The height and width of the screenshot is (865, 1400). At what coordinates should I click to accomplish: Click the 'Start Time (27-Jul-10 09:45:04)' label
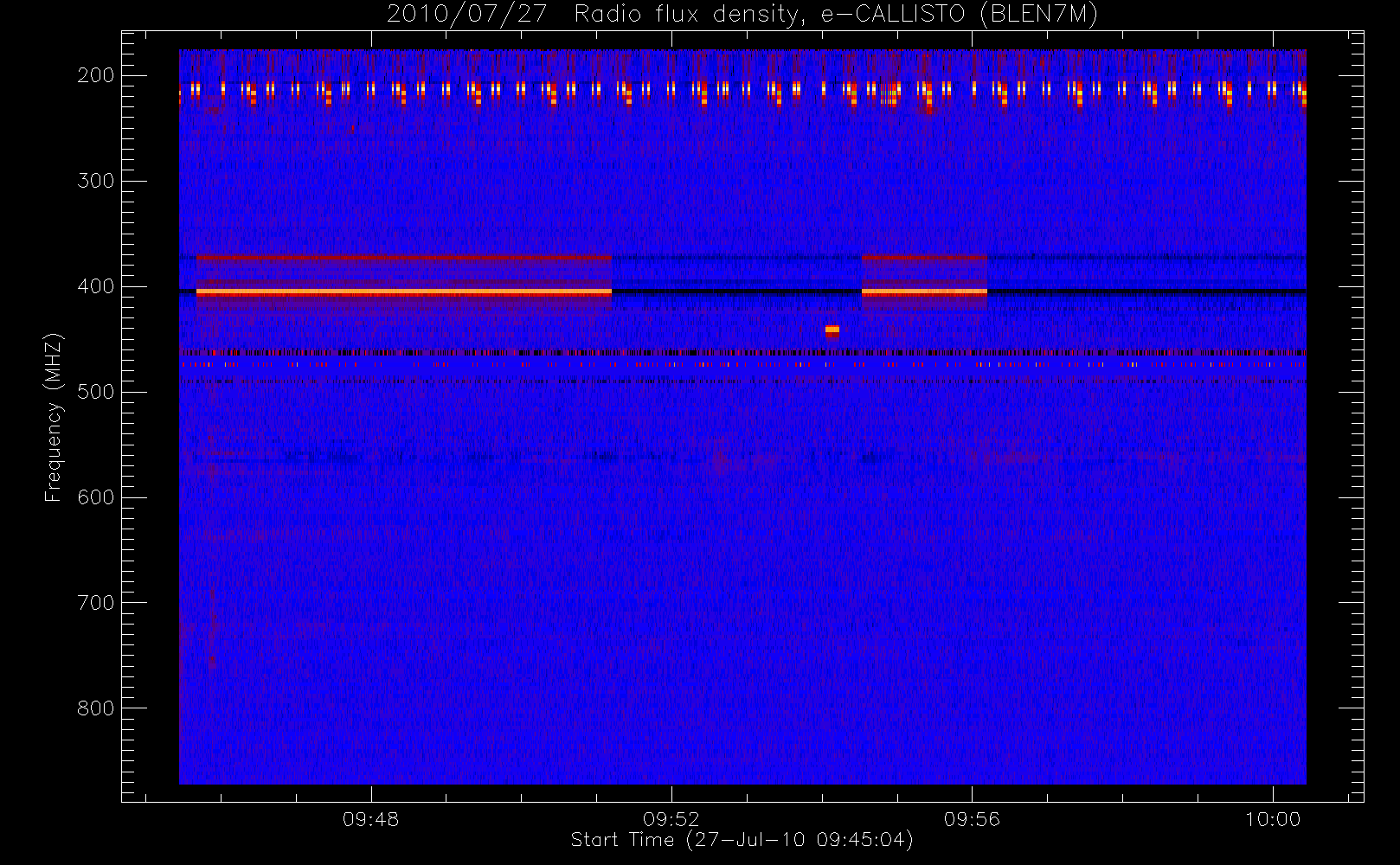click(x=742, y=840)
